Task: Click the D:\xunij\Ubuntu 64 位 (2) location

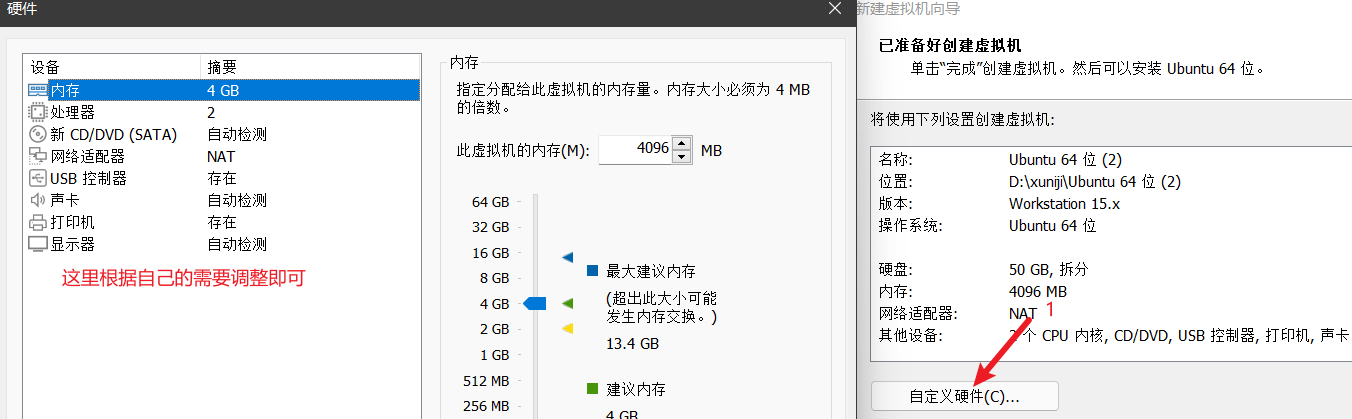Action: tap(1096, 181)
